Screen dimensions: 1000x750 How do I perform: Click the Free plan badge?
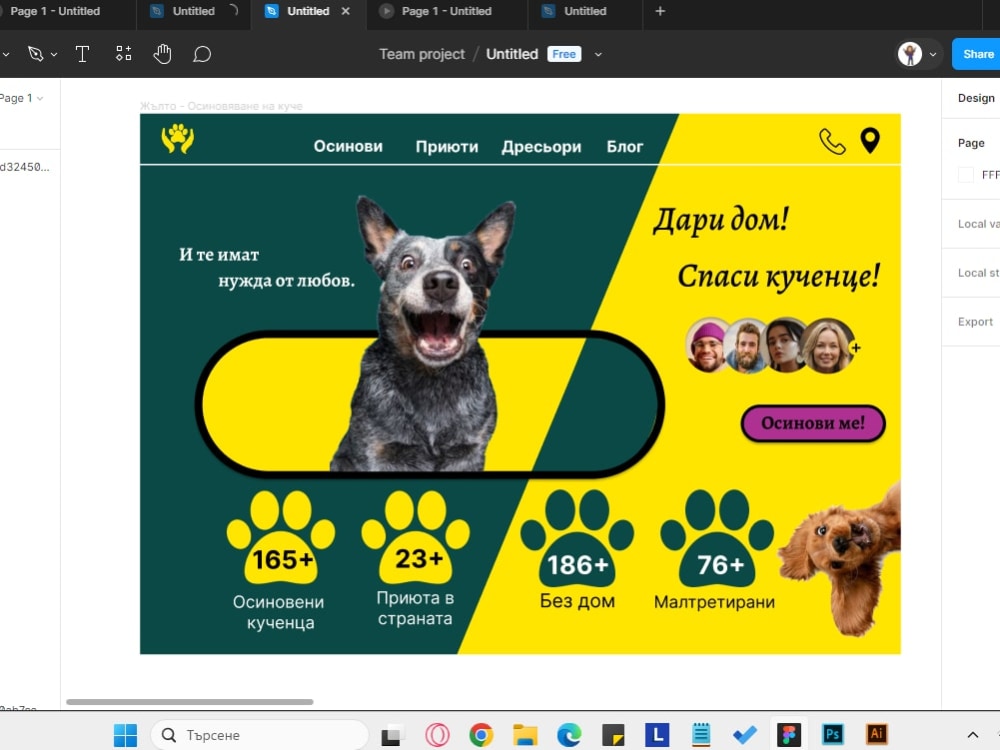click(564, 54)
